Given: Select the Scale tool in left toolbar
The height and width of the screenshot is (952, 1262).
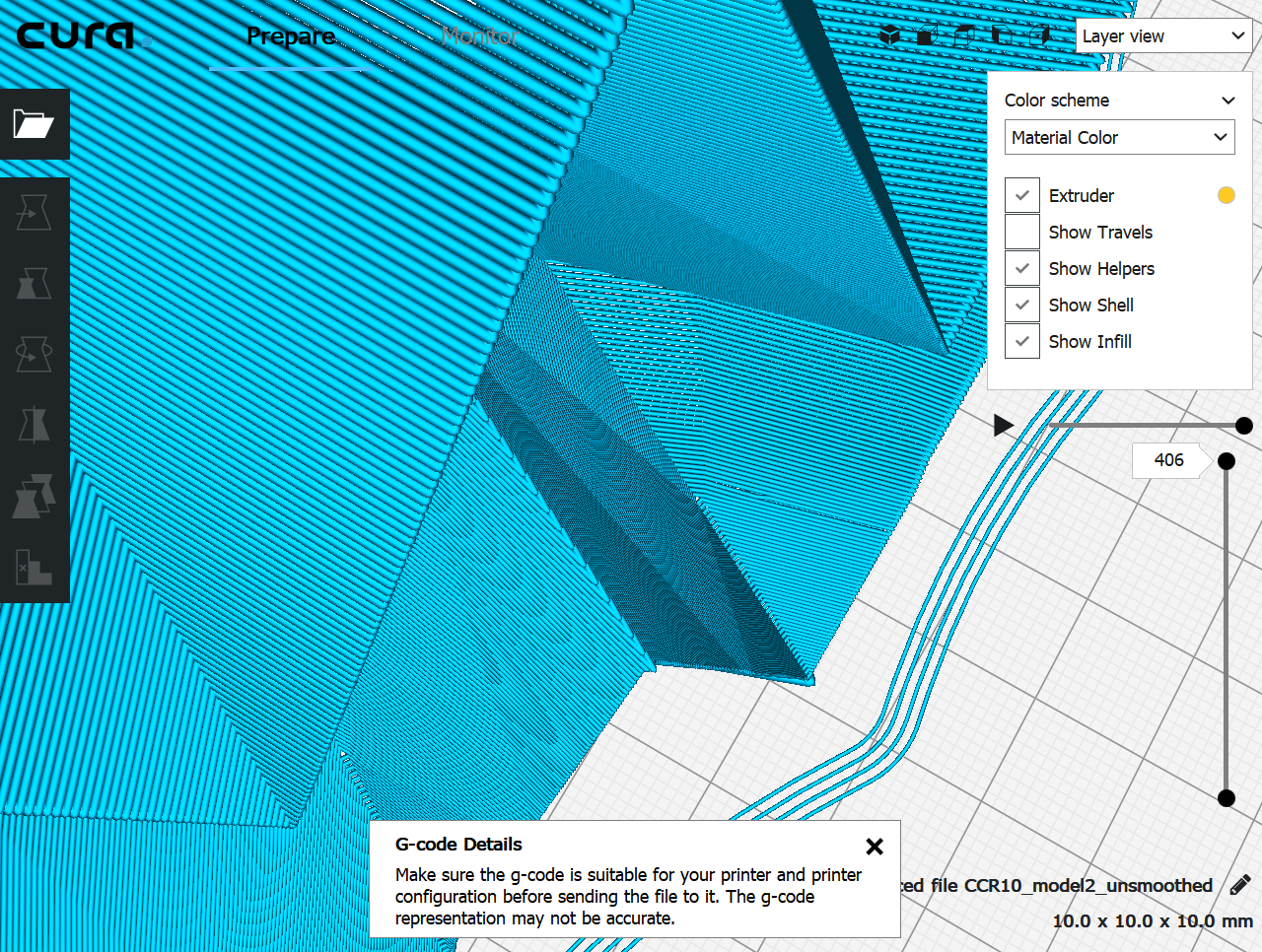Looking at the screenshot, I should [35, 283].
